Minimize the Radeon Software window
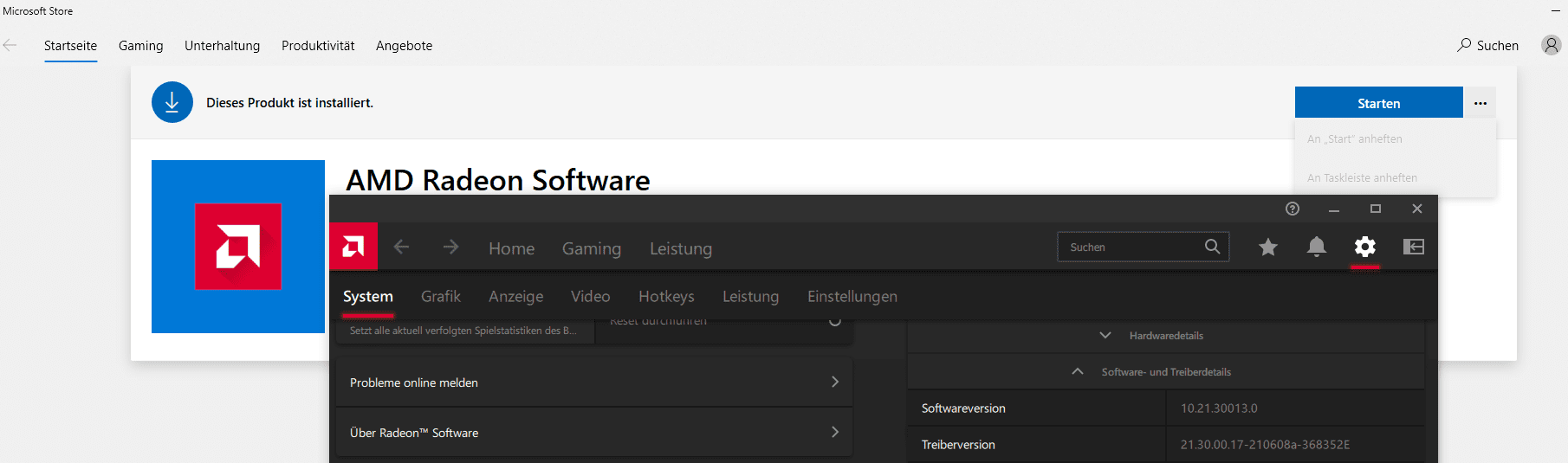The image size is (1568, 463). [x=1334, y=209]
